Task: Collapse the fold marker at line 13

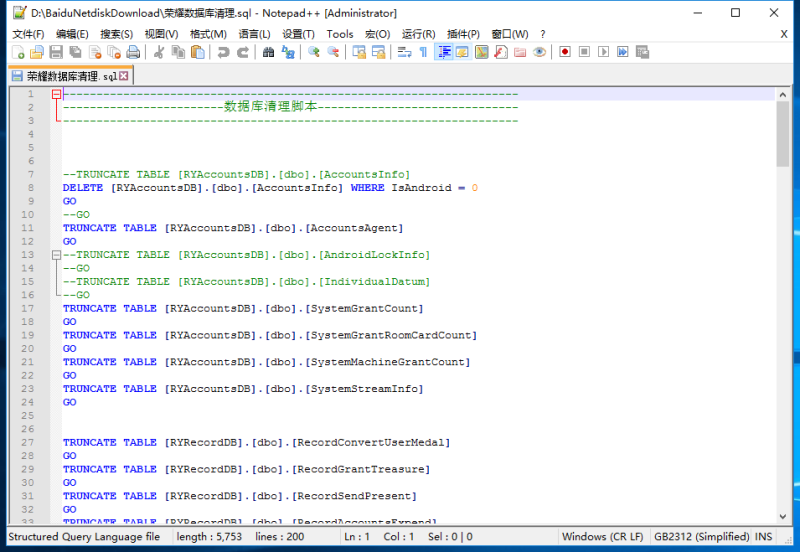Action: 57,255
